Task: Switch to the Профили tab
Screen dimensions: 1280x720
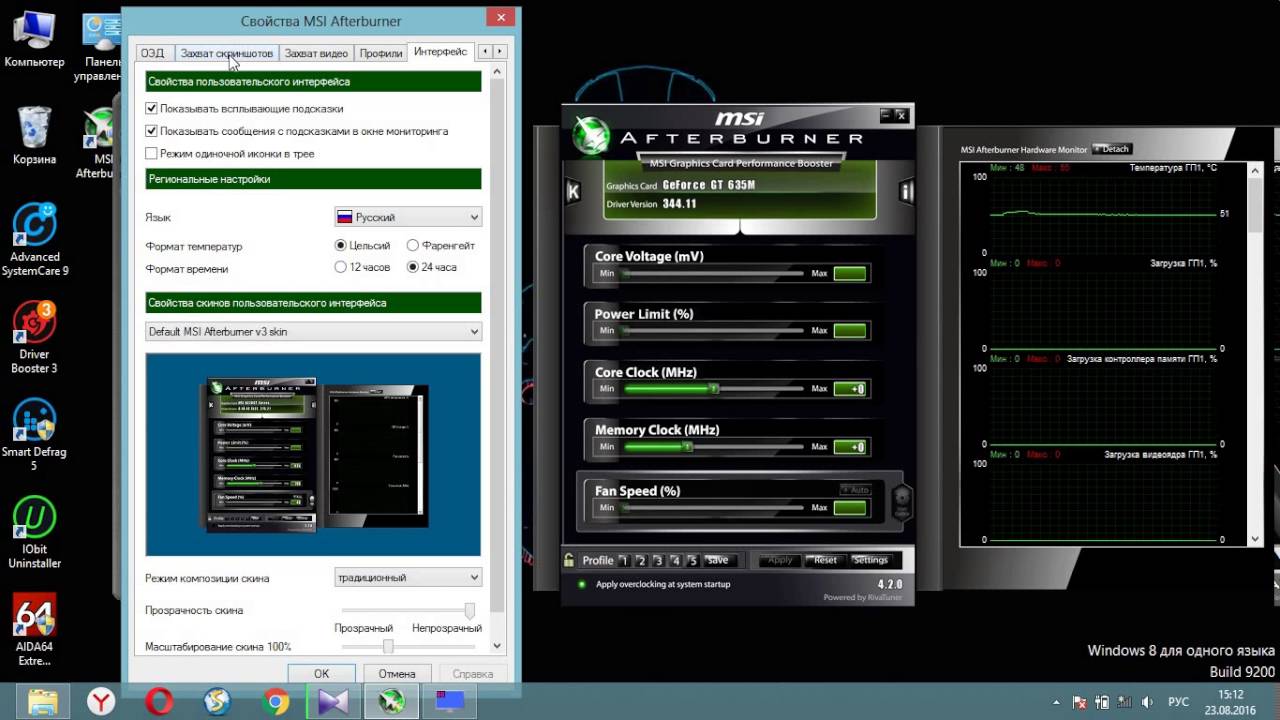Action: 380,53
